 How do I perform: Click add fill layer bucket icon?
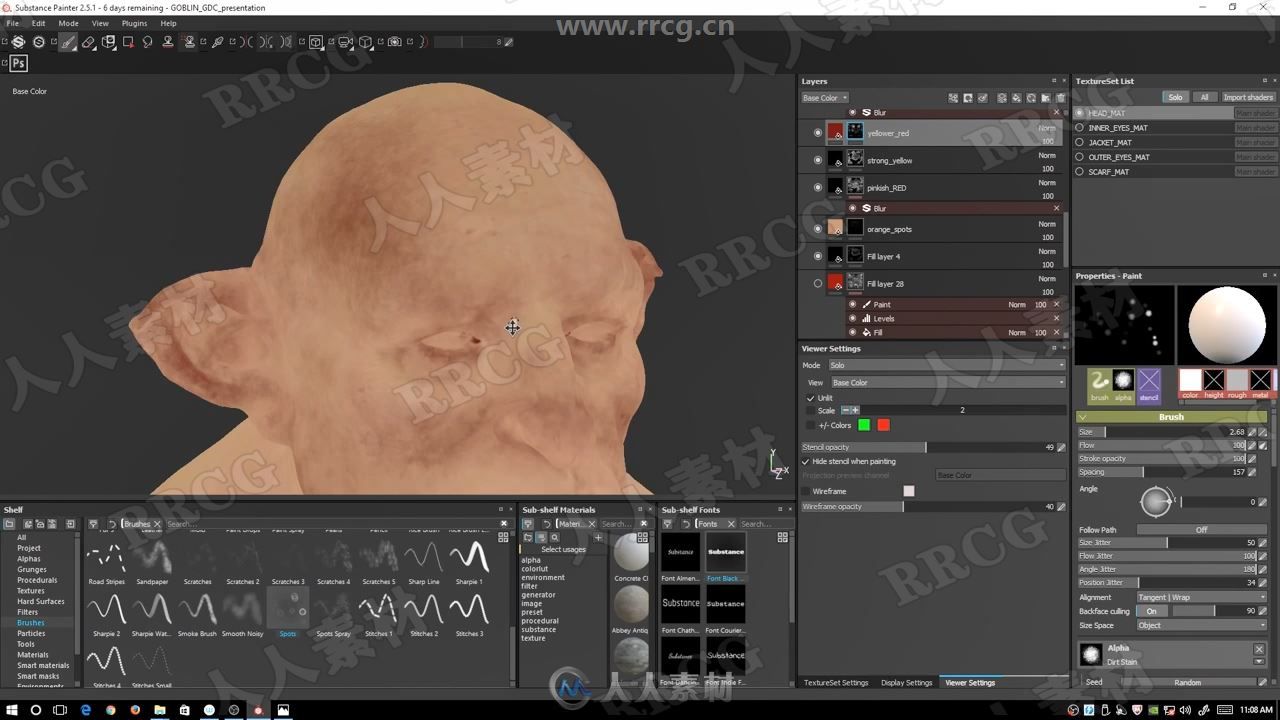[1017, 98]
